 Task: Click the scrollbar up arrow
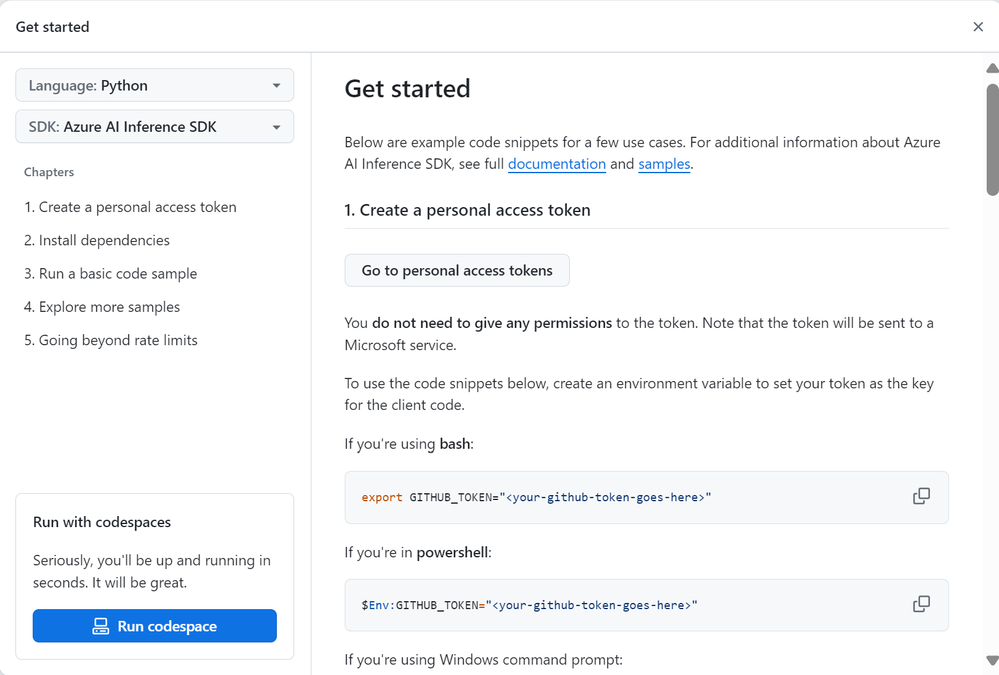[992, 68]
